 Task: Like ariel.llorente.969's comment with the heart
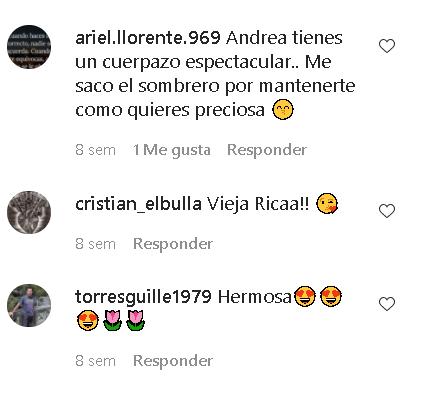point(387,46)
